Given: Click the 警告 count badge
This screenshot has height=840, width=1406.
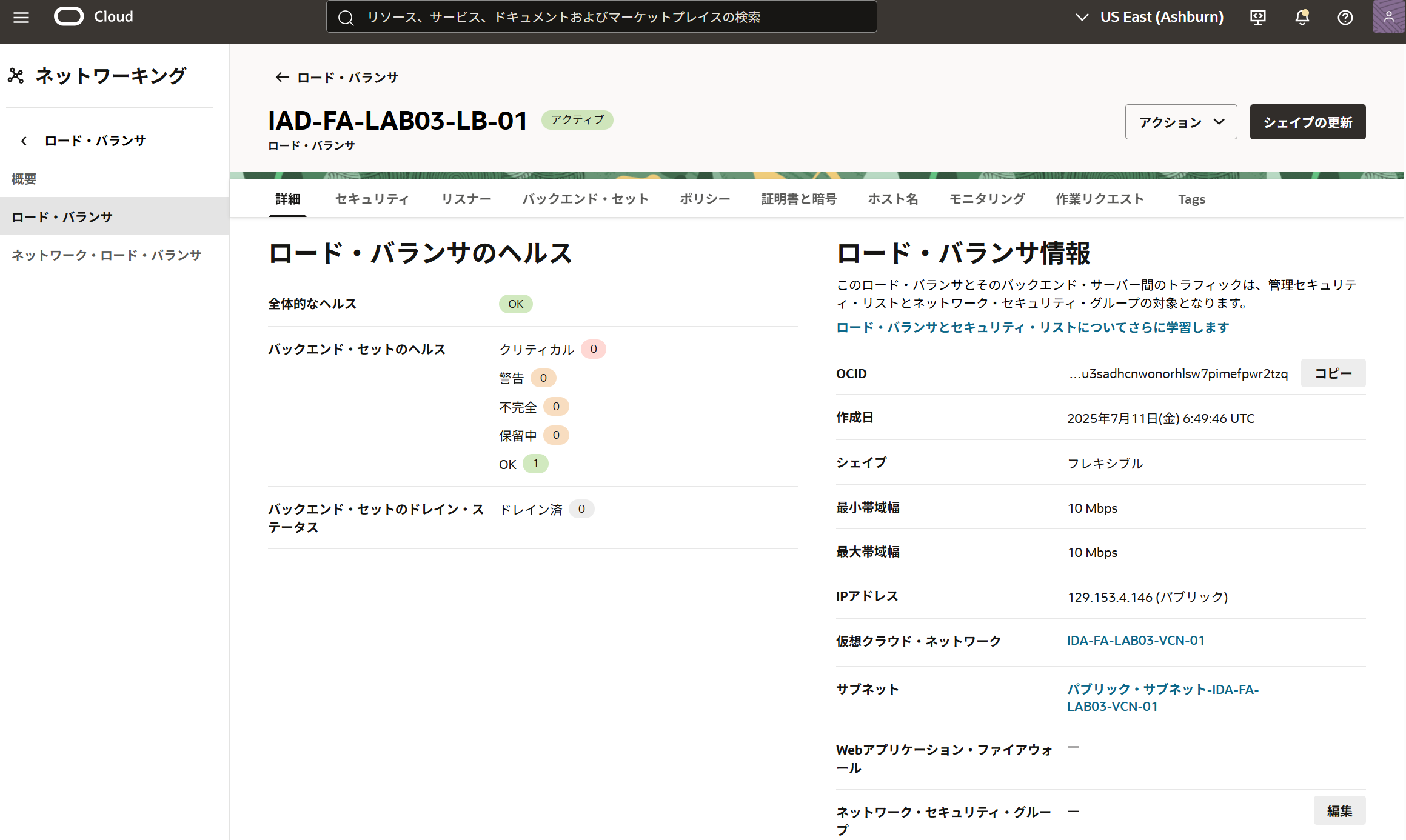Looking at the screenshot, I should coord(543,378).
